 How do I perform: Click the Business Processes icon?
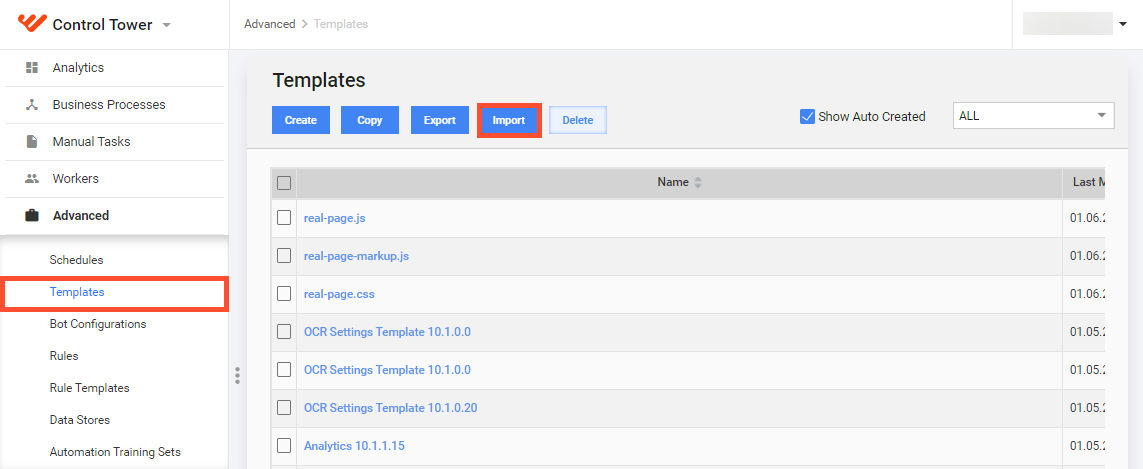point(31,104)
